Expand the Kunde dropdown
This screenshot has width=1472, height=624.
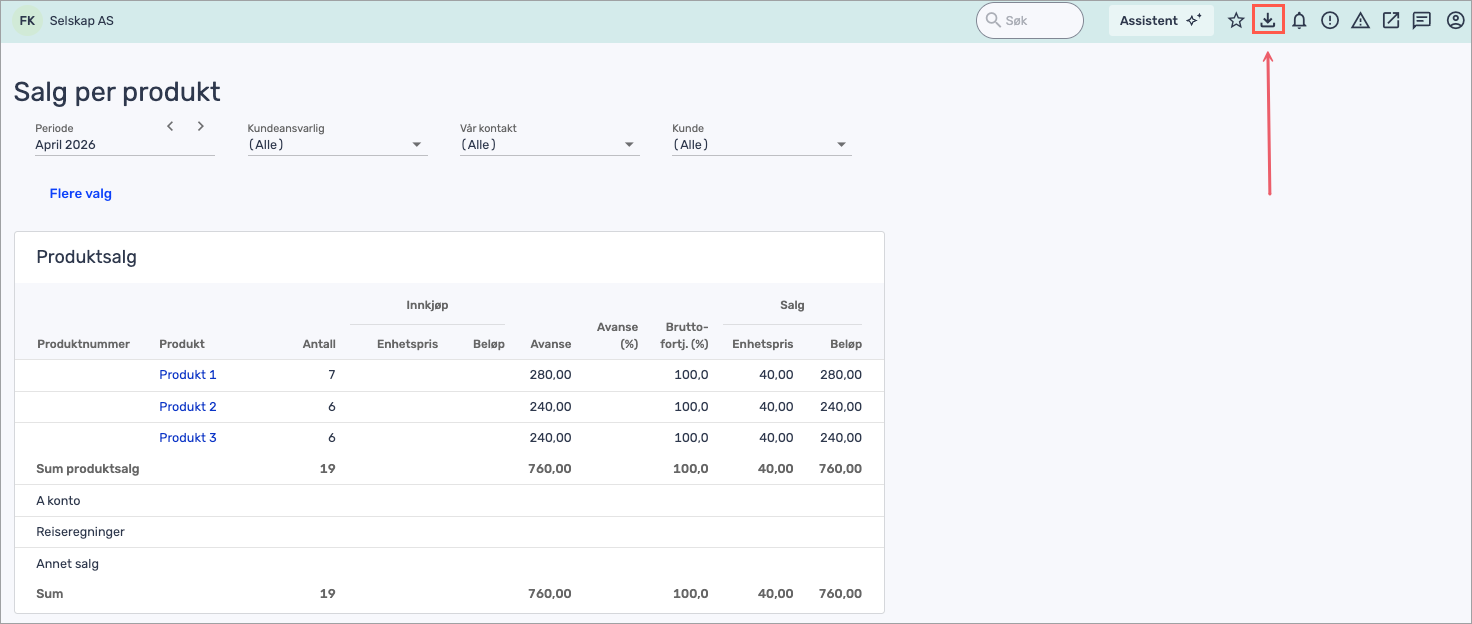click(761, 145)
